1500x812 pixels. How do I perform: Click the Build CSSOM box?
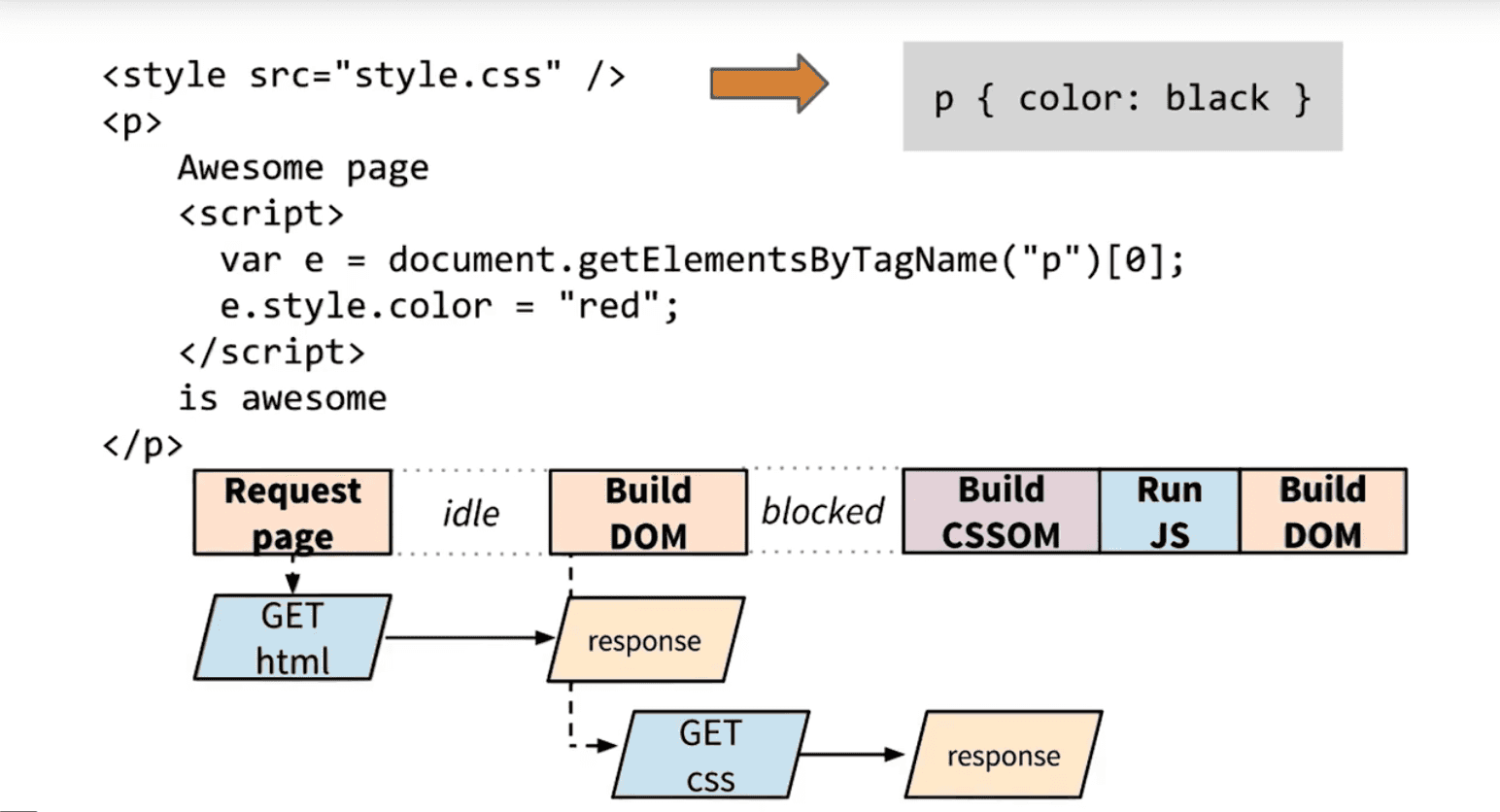pyautogui.click(x=1001, y=511)
